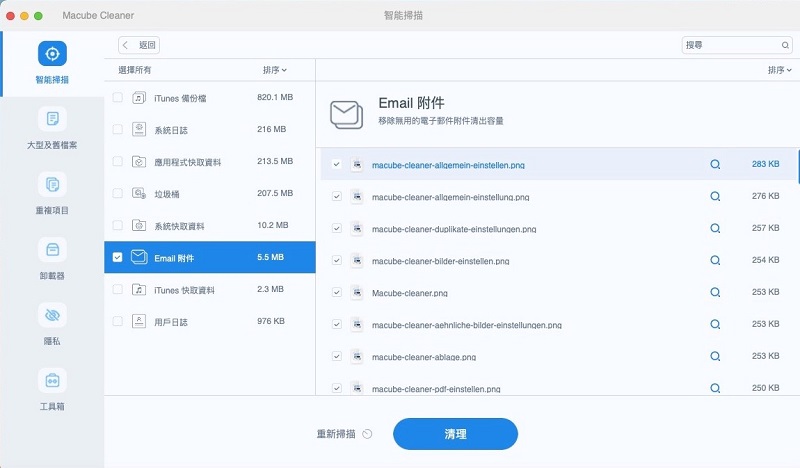
Task: Check the 應用程式快取資料 checkbox
Action: click(117, 161)
